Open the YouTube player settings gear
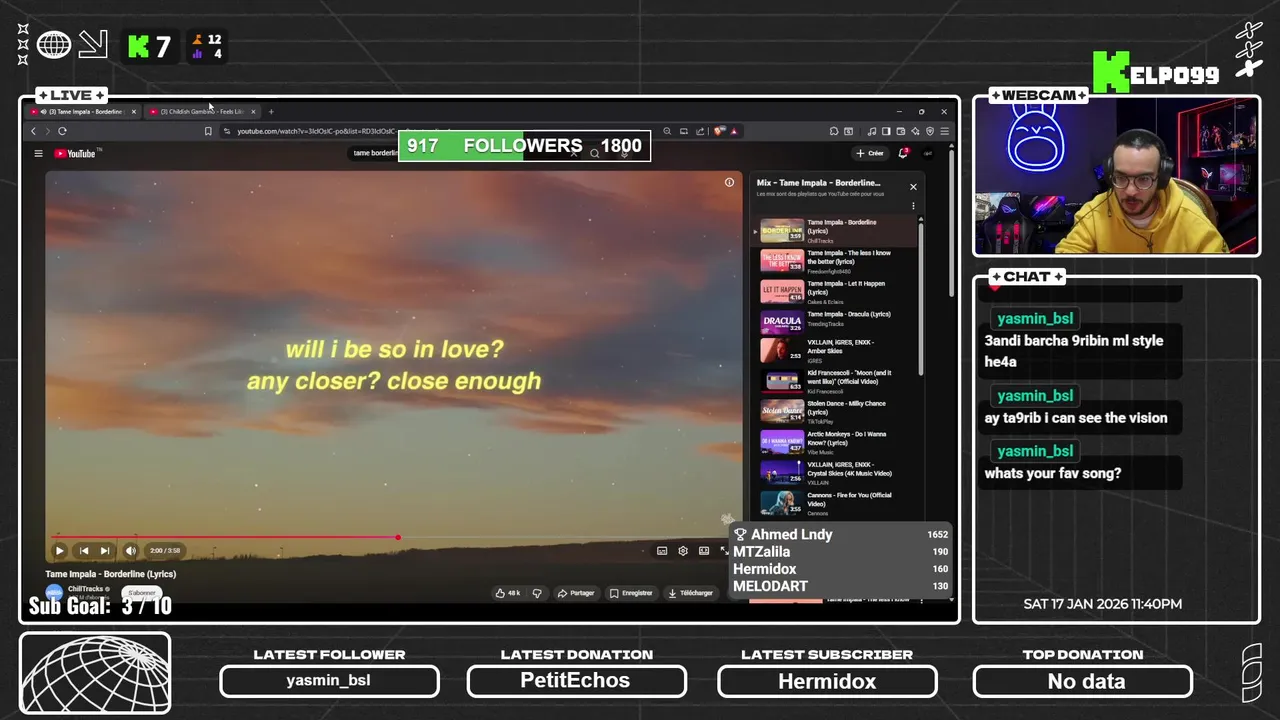1280x720 pixels. (x=683, y=551)
